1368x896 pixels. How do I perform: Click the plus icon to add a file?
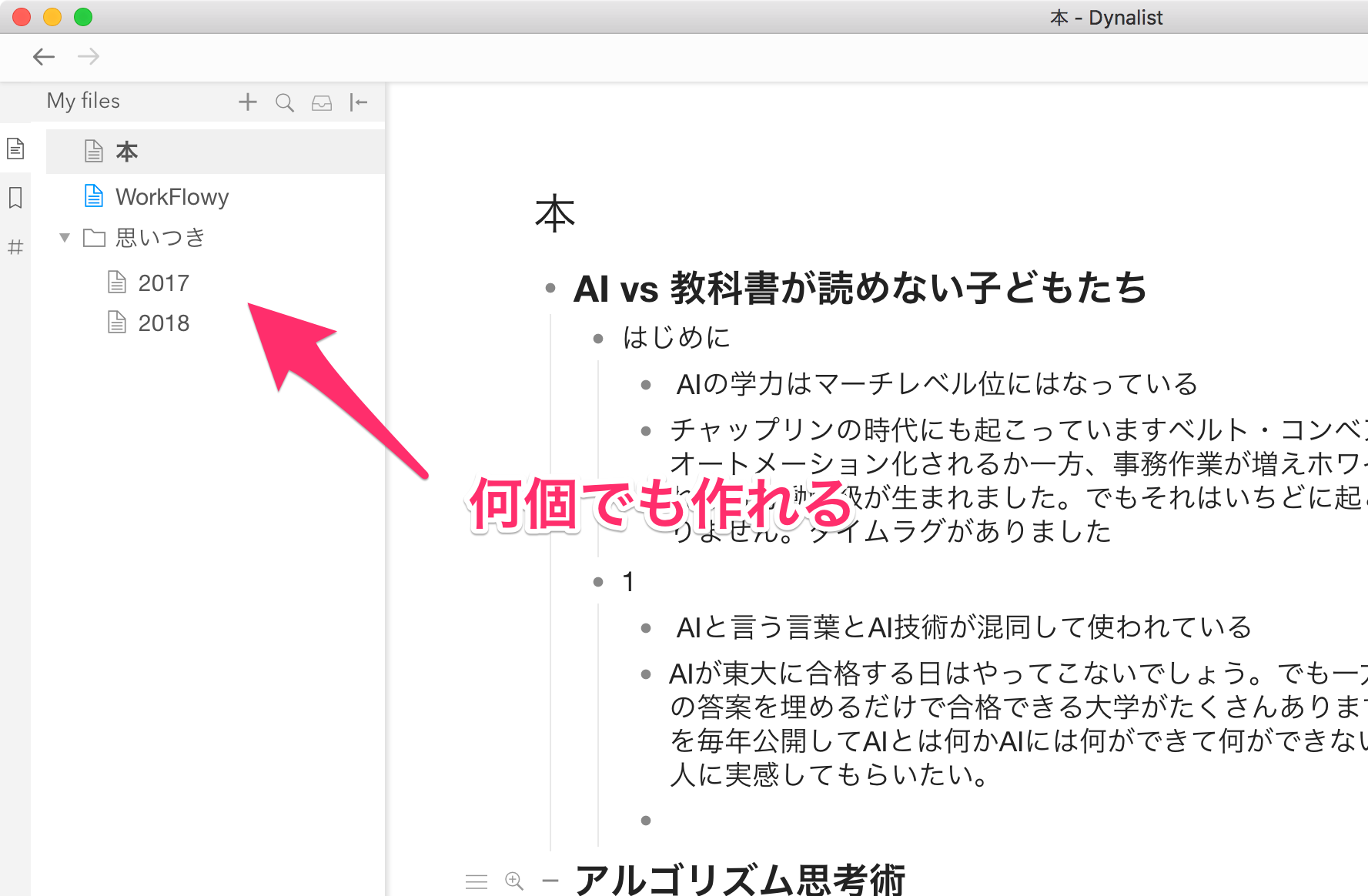click(x=247, y=102)
